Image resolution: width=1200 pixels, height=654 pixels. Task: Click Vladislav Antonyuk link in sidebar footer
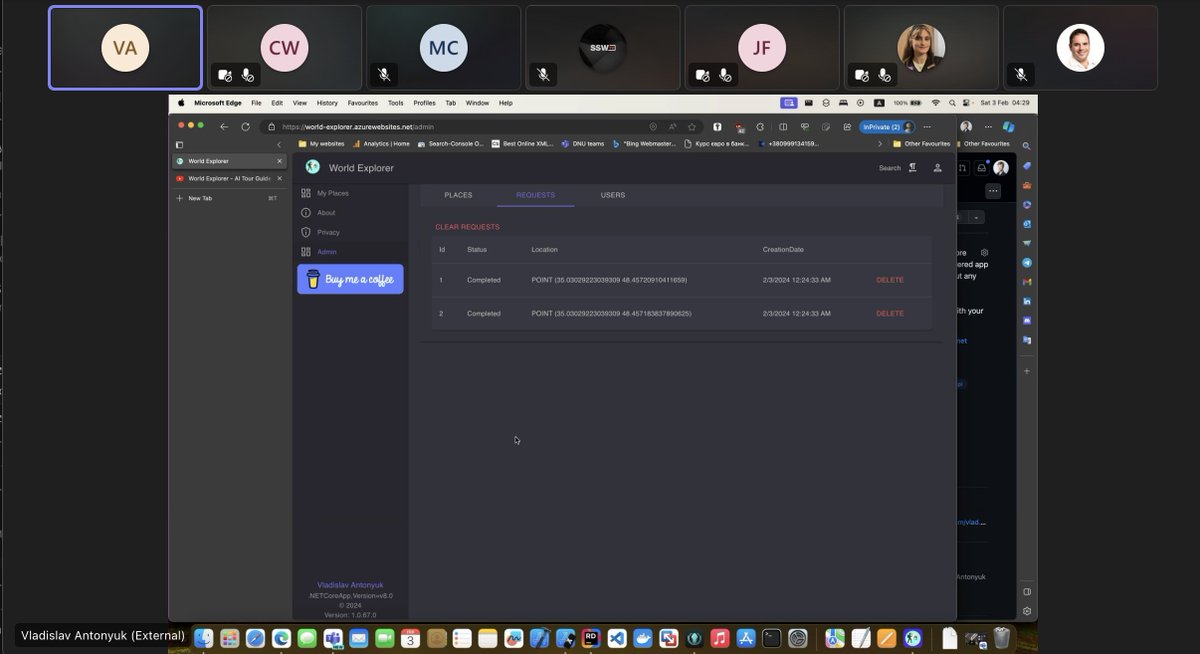[350, 585]
